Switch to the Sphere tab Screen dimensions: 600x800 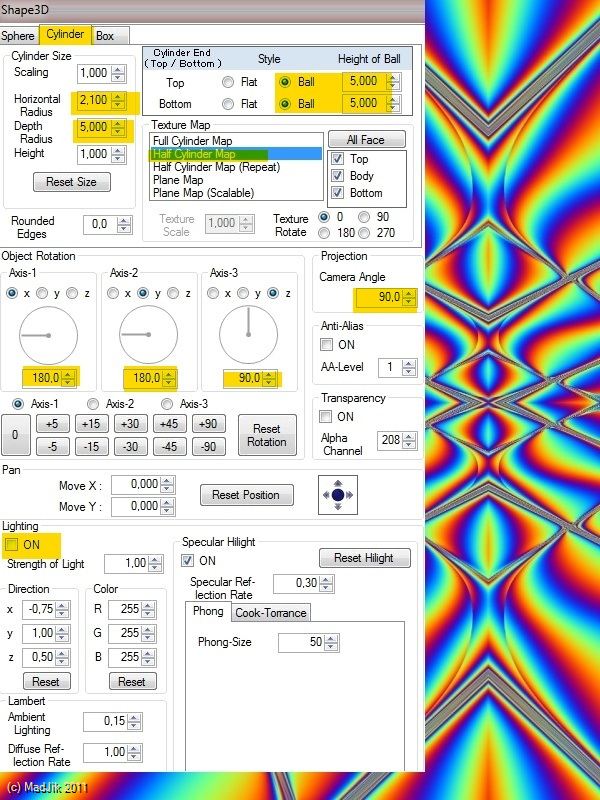coord(18,36)
